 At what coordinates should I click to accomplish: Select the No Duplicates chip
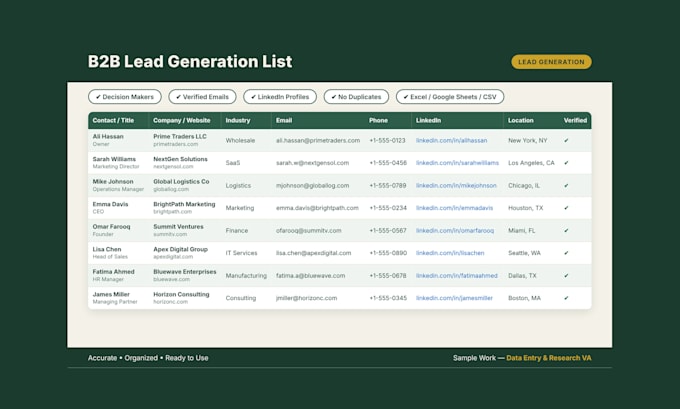[356, 97]
